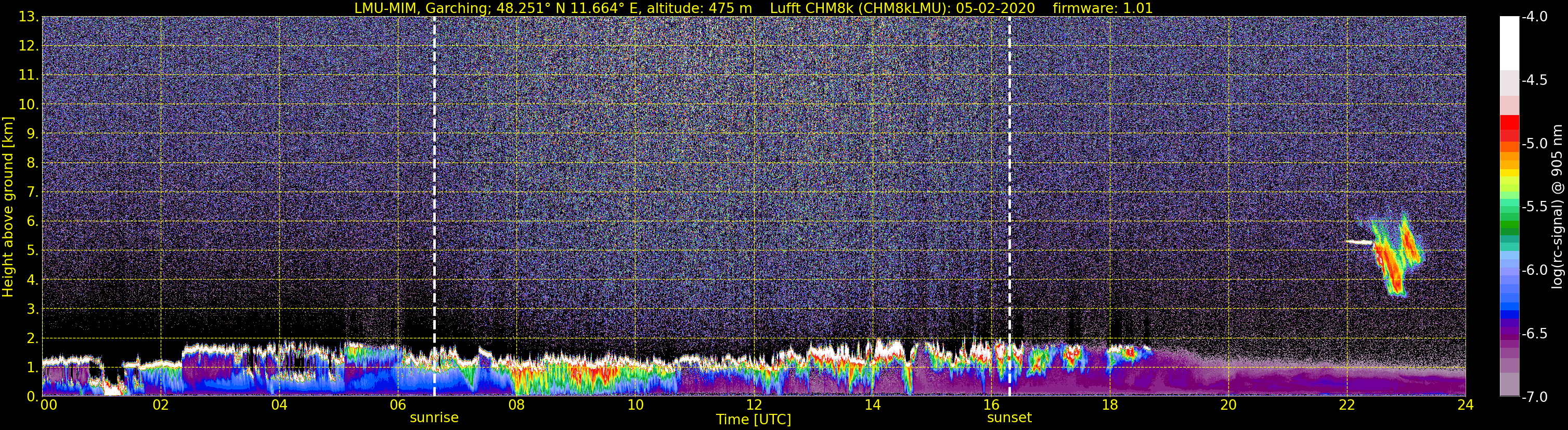Click the time axis tick label '04'

click(279, 405)
